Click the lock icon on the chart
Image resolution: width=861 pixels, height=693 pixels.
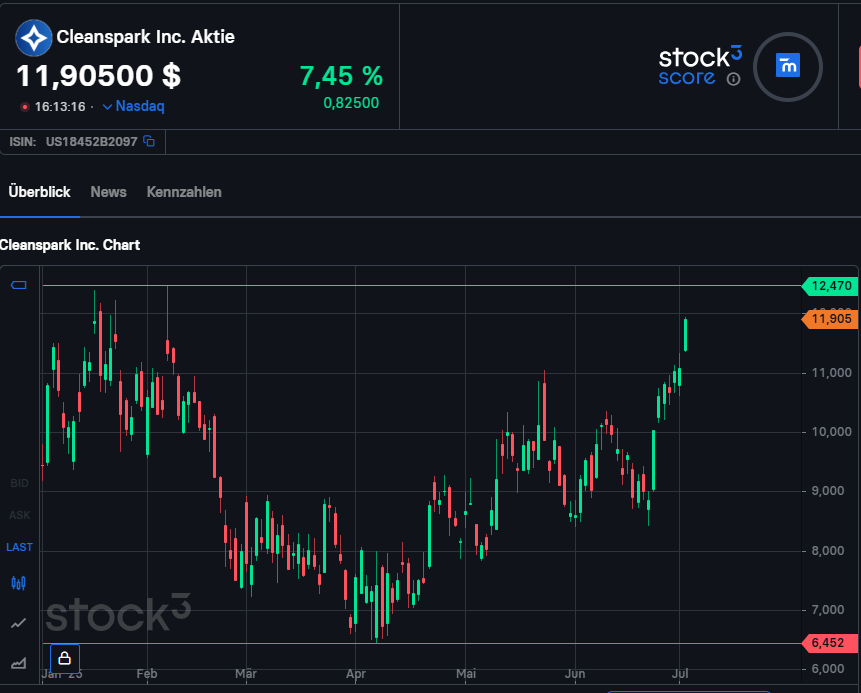[x=65, y=658]
